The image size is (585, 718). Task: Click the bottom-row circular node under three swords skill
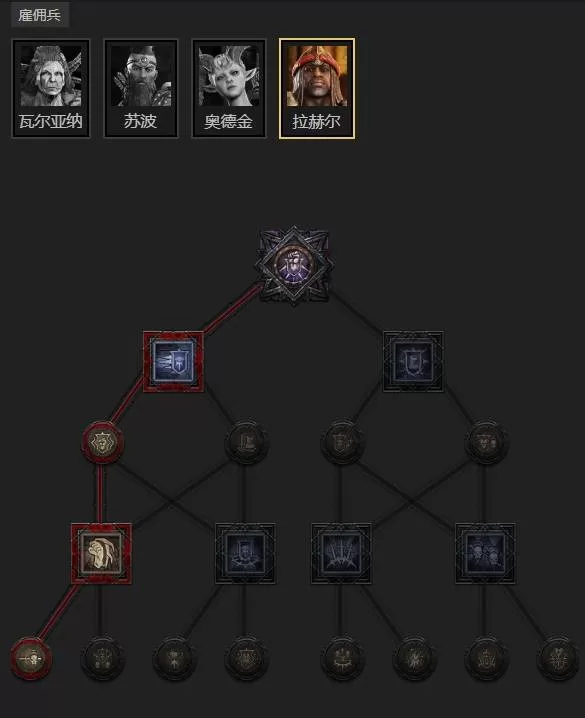click(x=341, y=658)
